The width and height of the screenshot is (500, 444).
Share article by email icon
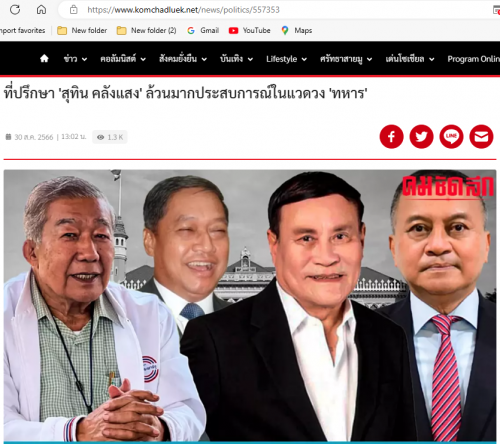pyautogui.click(x=481, y=137)
